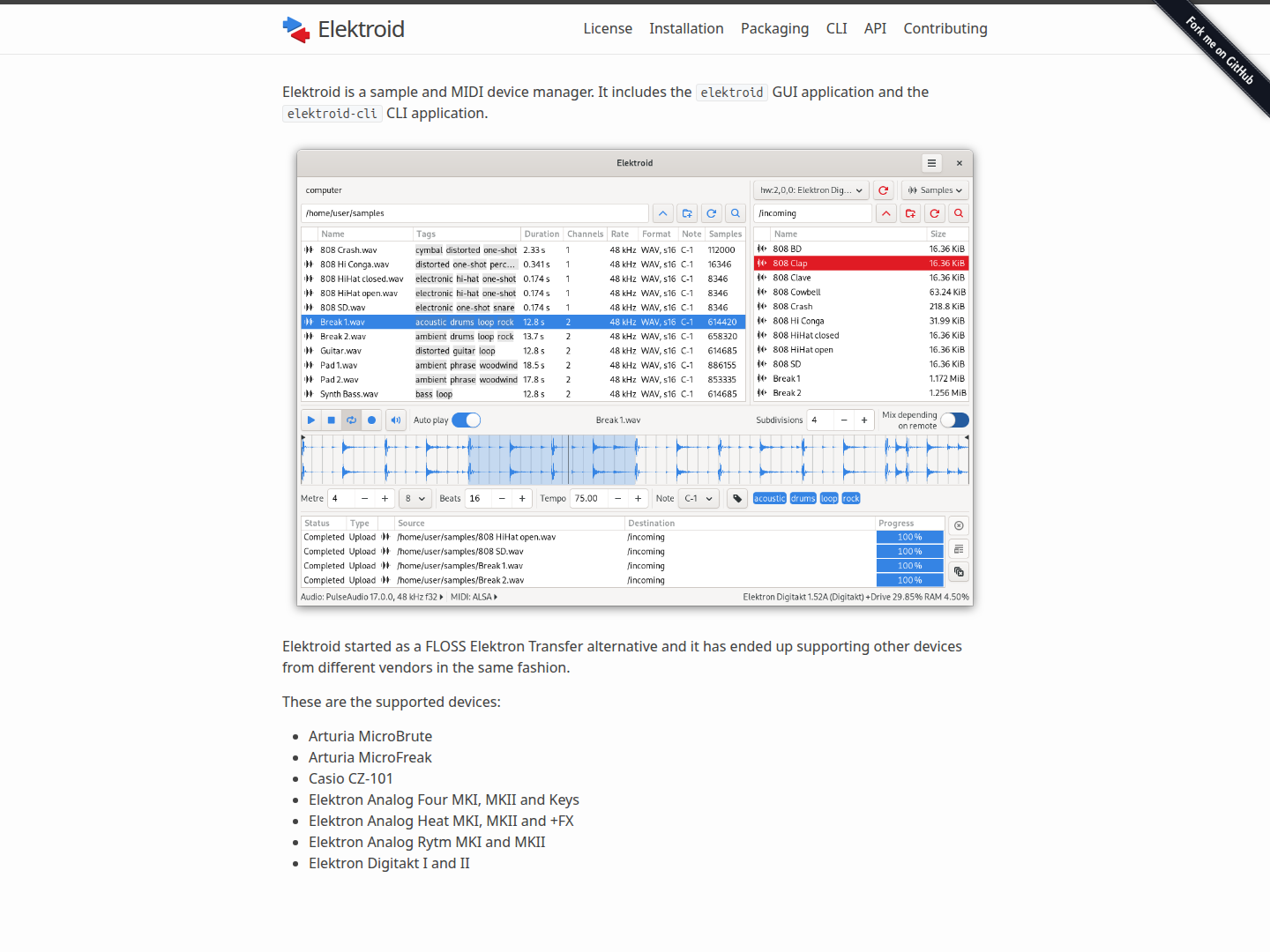The image size is (1270, 952).
Task: Click the Arturia MicroFreak list entry
Action: (x=370, y=757)
